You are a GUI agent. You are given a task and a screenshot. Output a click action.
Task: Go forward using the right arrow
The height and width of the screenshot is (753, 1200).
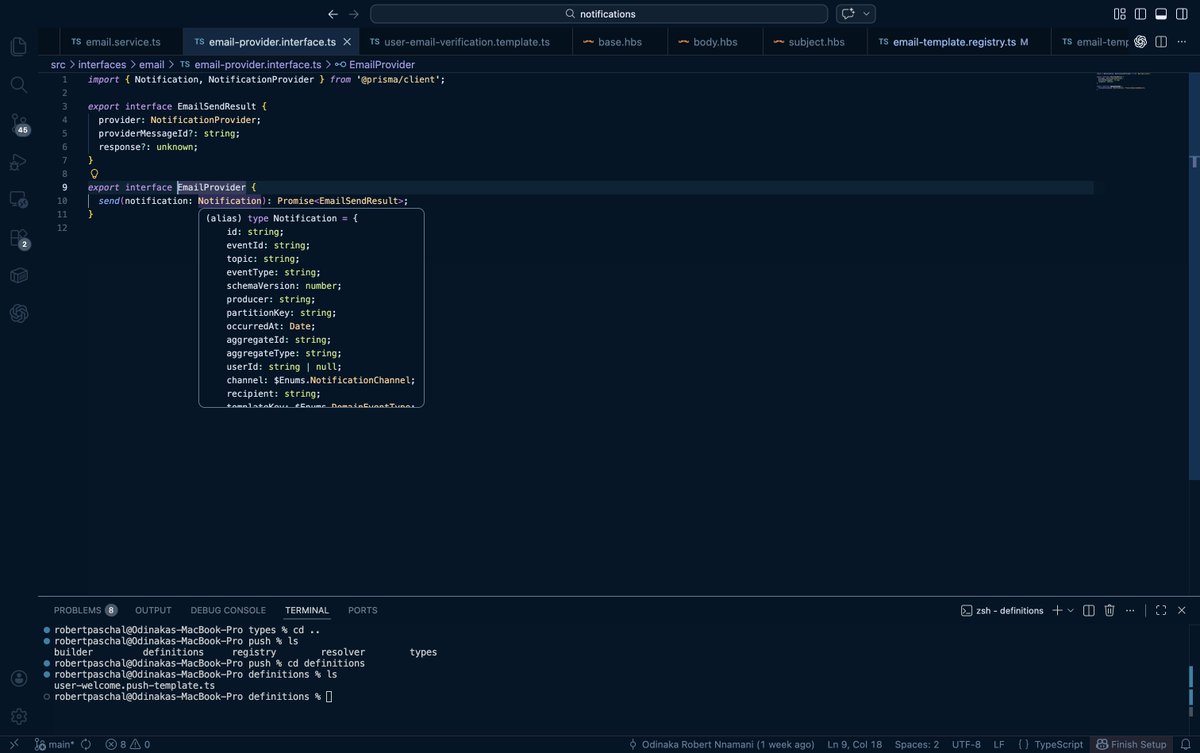click(x=353, y=14)
